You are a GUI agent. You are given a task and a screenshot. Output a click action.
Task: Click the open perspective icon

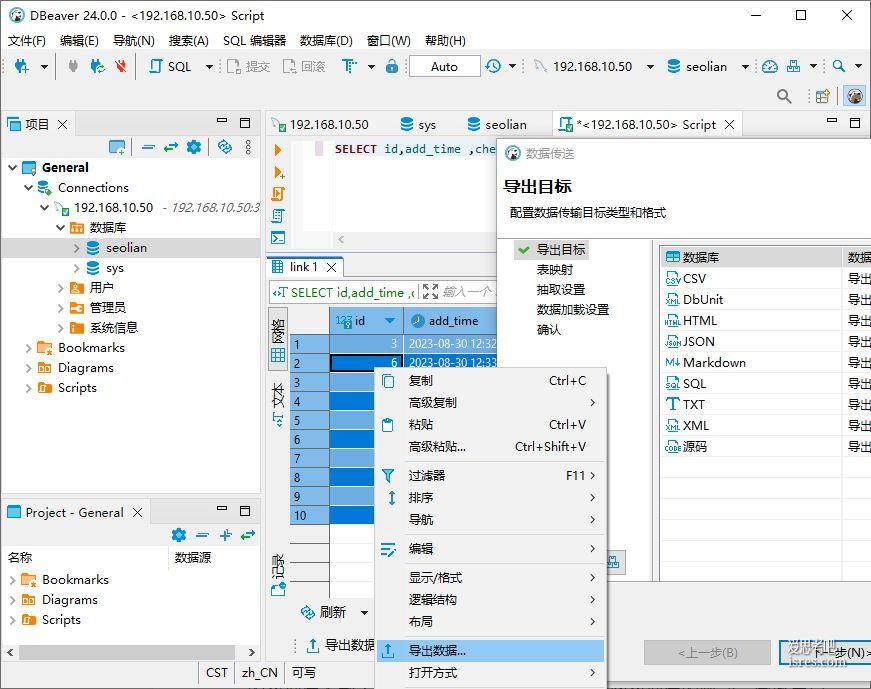pos(823,96)
